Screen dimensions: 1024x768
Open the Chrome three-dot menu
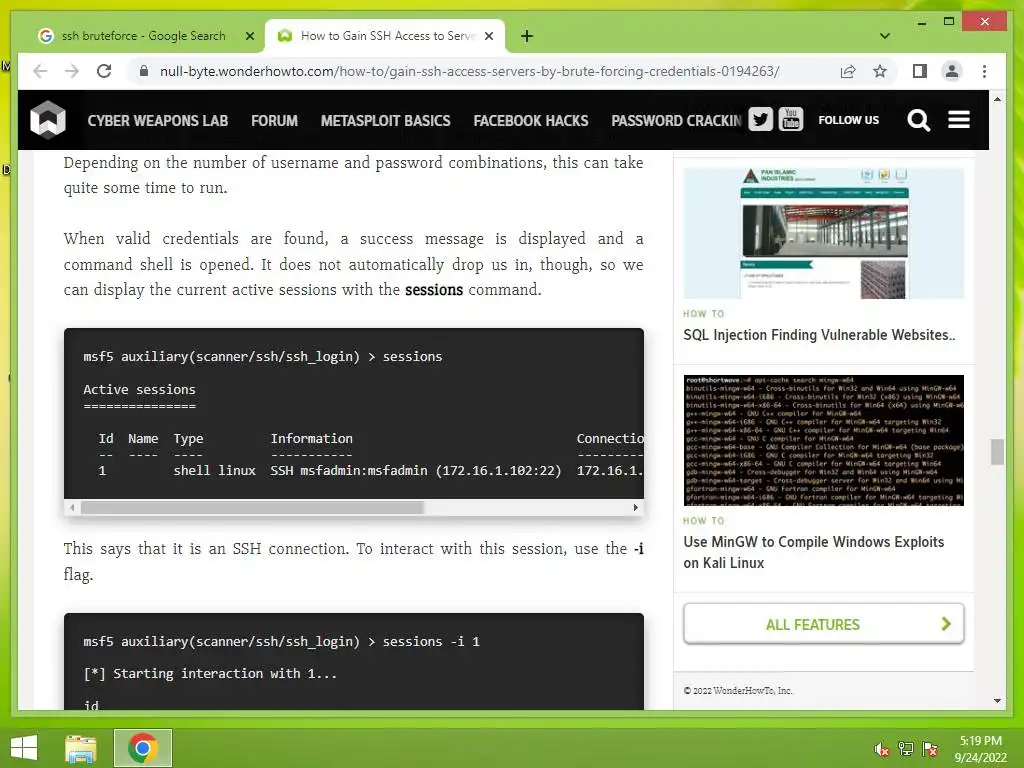(x=984, y=71)
